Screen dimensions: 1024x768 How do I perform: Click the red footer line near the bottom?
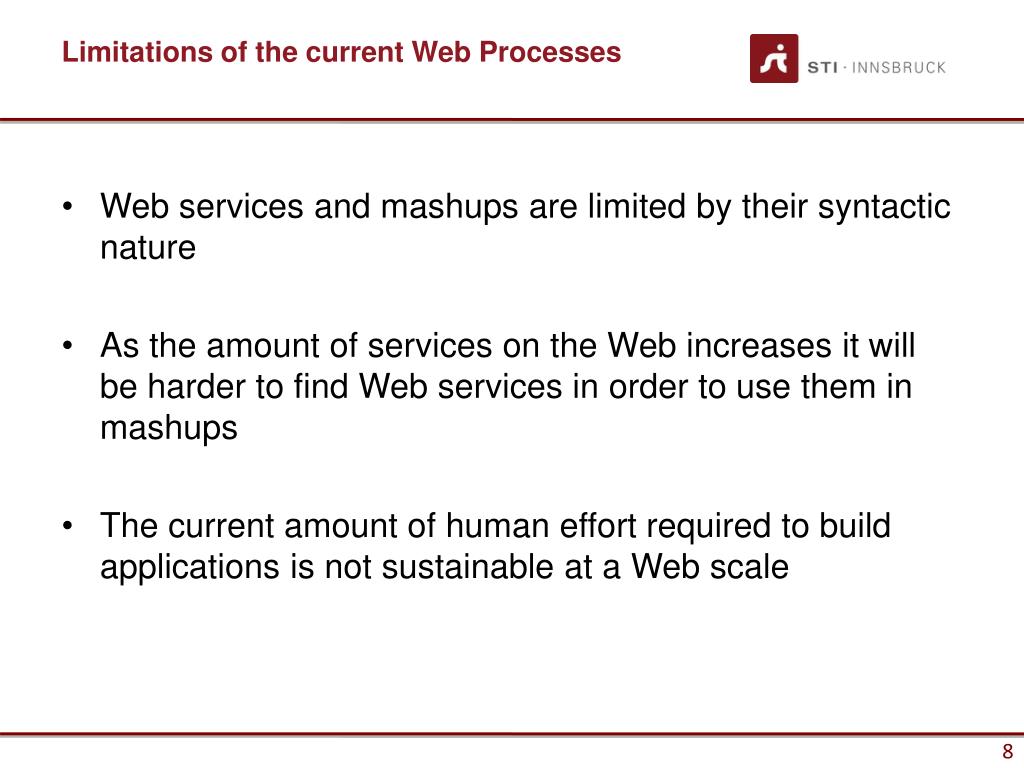[512, 735]
